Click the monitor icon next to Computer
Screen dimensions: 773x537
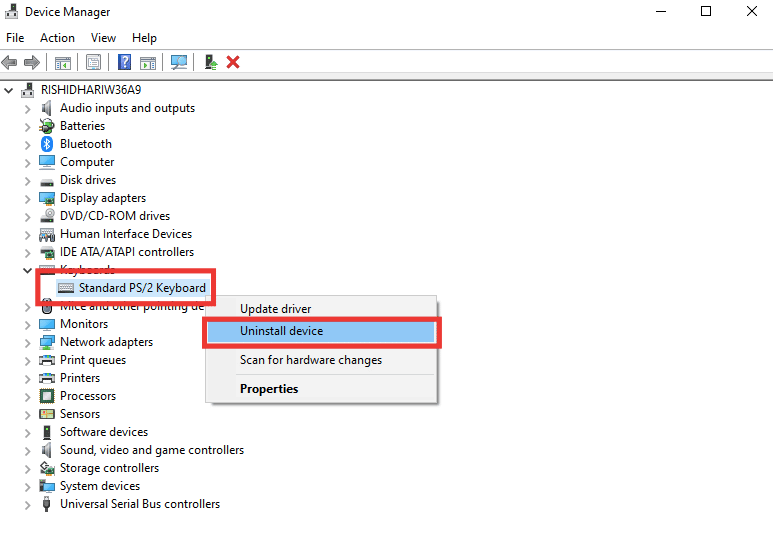[47, 162]
